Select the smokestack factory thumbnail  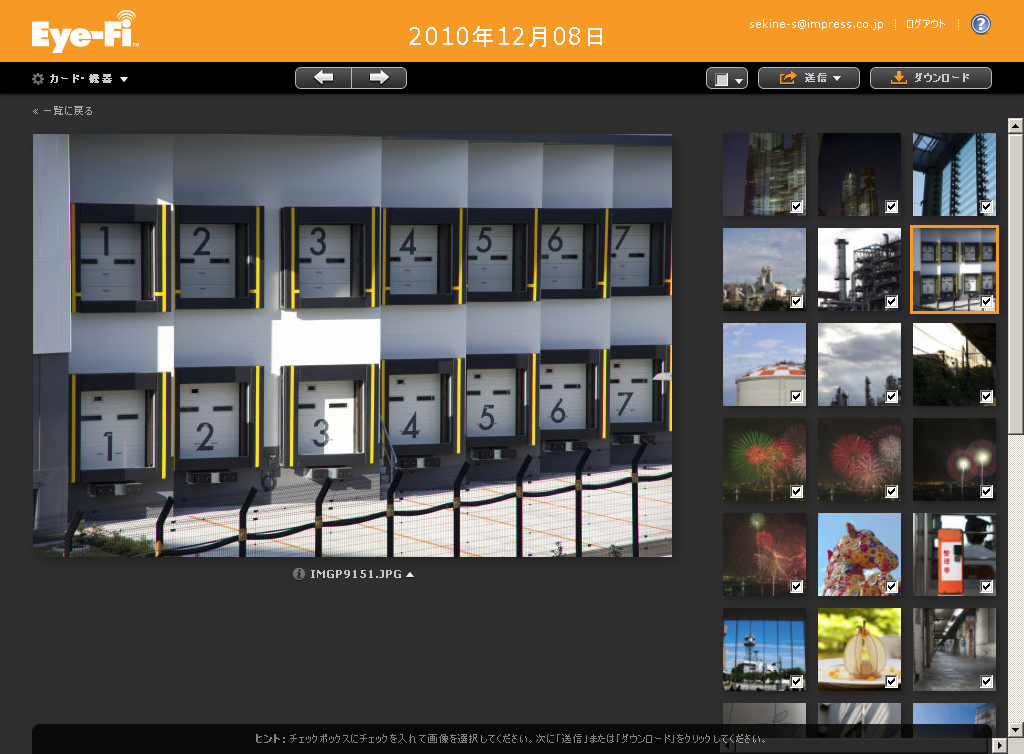pos(859,269)
